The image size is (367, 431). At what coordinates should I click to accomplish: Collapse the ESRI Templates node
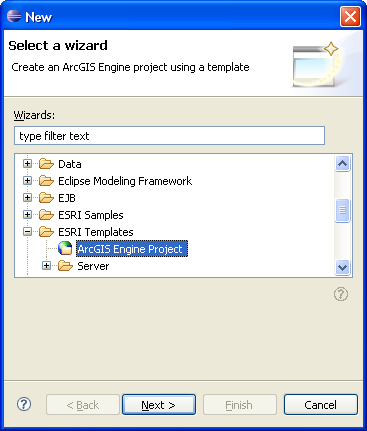point(28,232)
